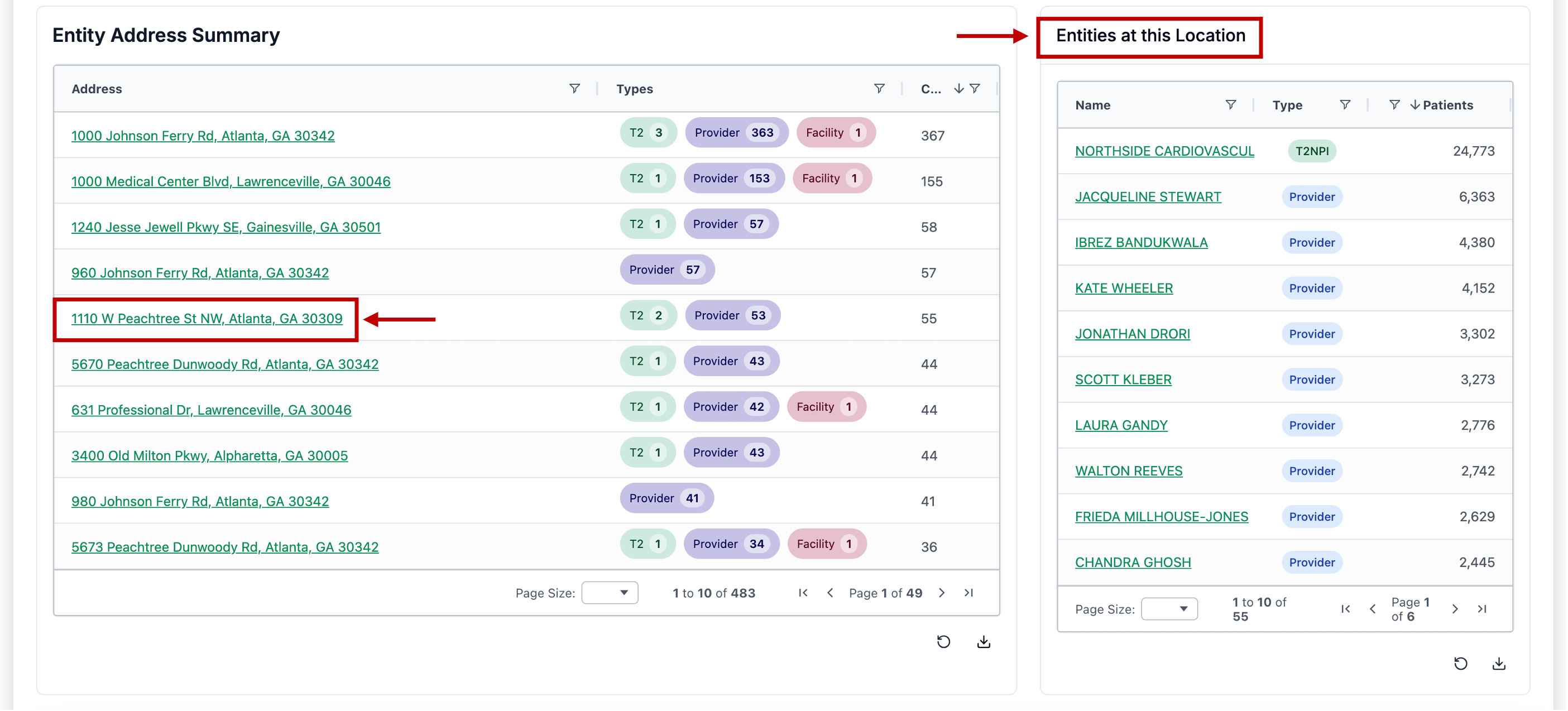
Task: Click filter icon beside Patients column
Action: (1394, 105)
